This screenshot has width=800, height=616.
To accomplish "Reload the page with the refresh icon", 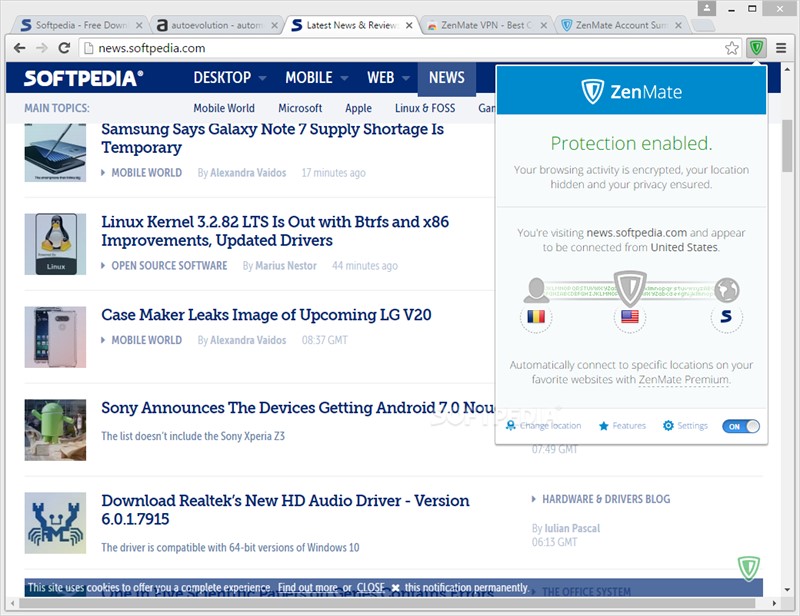I will [x=64, y=48].
